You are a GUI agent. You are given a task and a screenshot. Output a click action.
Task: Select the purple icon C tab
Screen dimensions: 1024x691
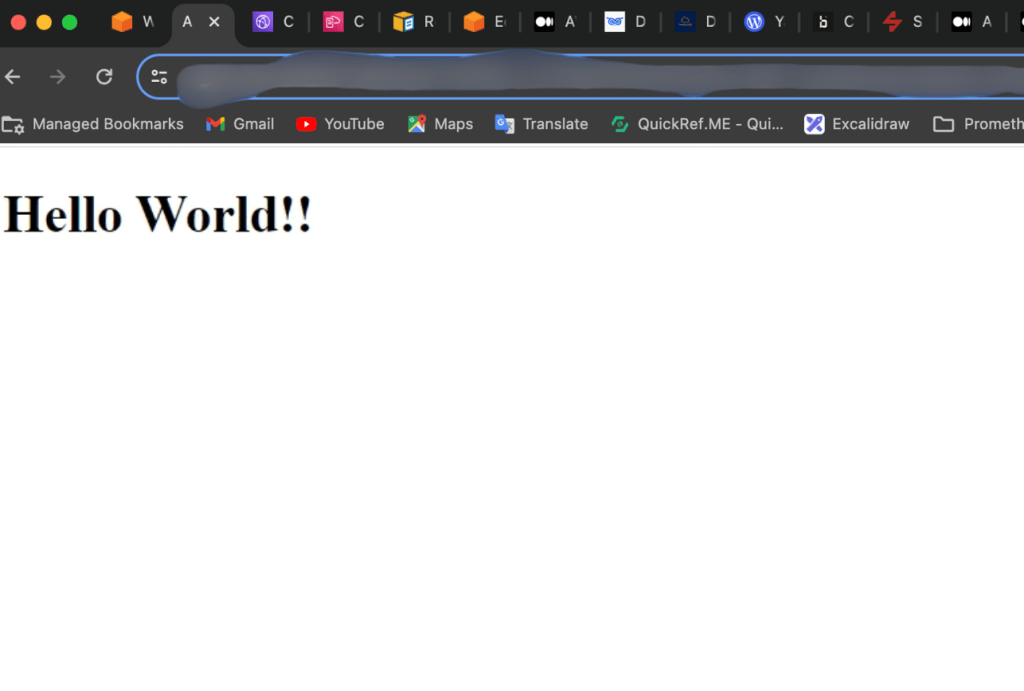coord(273,22)
